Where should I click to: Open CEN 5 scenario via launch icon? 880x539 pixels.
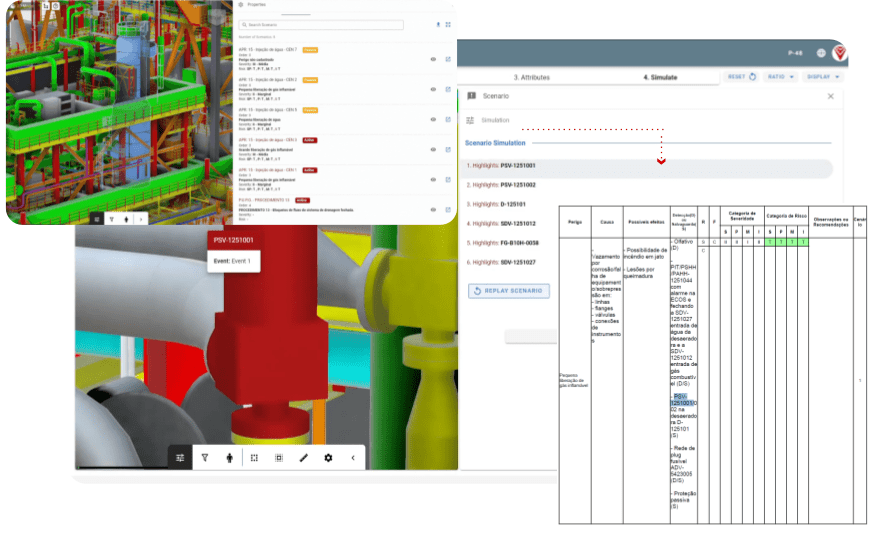pyautogui.click(x=448, y=120)
